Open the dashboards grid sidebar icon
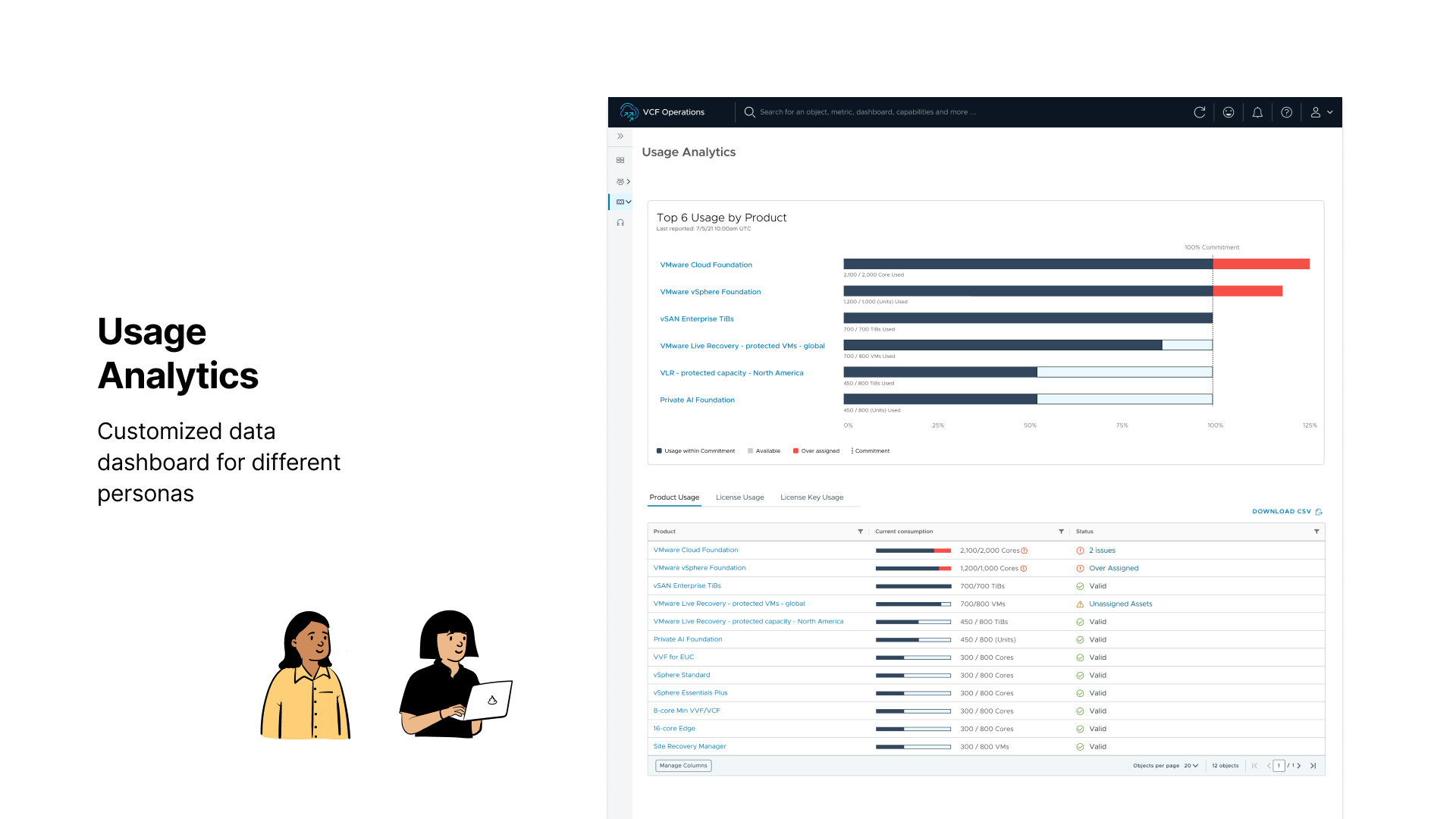Image resolution: width=1456 pixels, height=819 pixels. coord(620,160)
